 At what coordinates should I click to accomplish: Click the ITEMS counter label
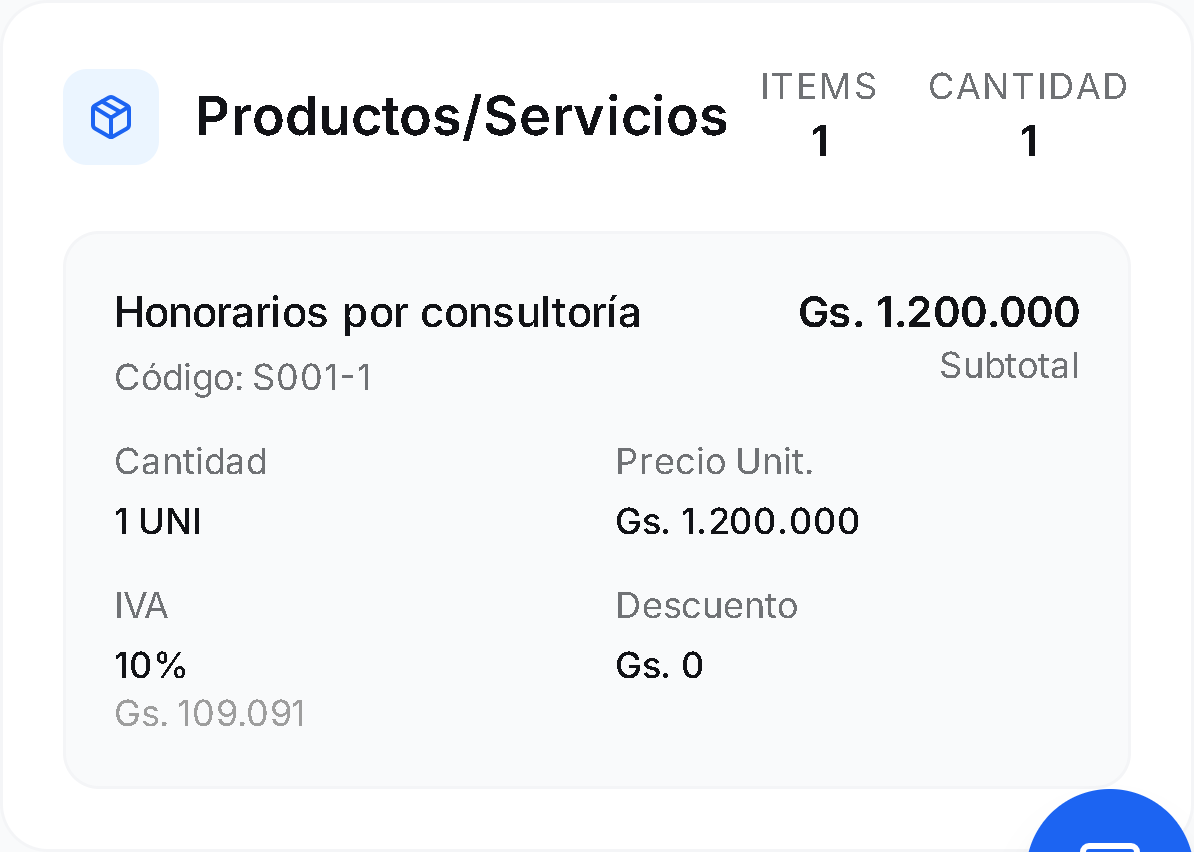[x=818, y=87]
